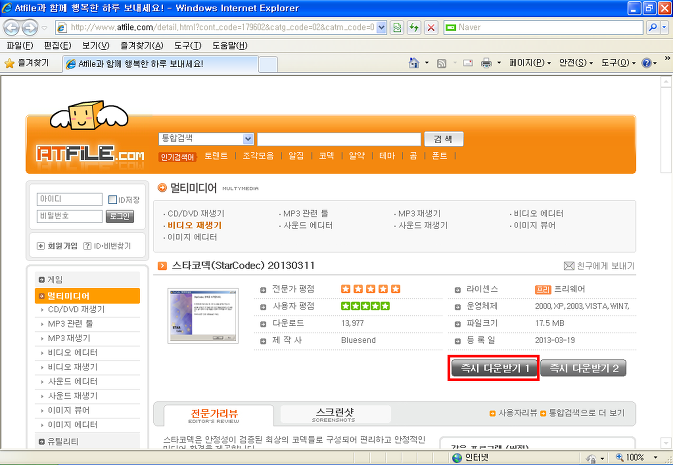This screenshot has height=465, width=673.
Task: Click the page scrollbar up arrow
Action: coord(666,81)
